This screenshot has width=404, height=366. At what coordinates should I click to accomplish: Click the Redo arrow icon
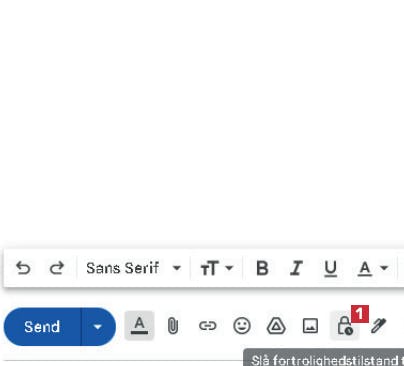tap(57, 268)
